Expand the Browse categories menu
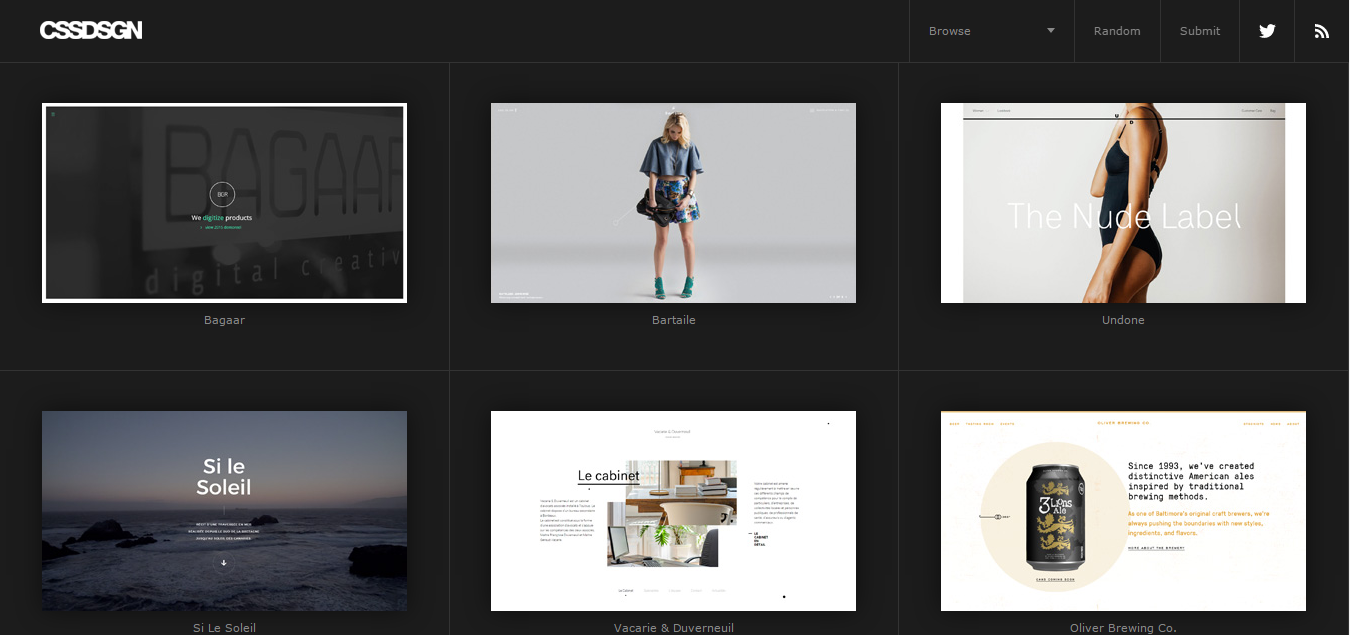Image resolution: width=1350 pixels, height=635 pixels. [x=991, y=30]
